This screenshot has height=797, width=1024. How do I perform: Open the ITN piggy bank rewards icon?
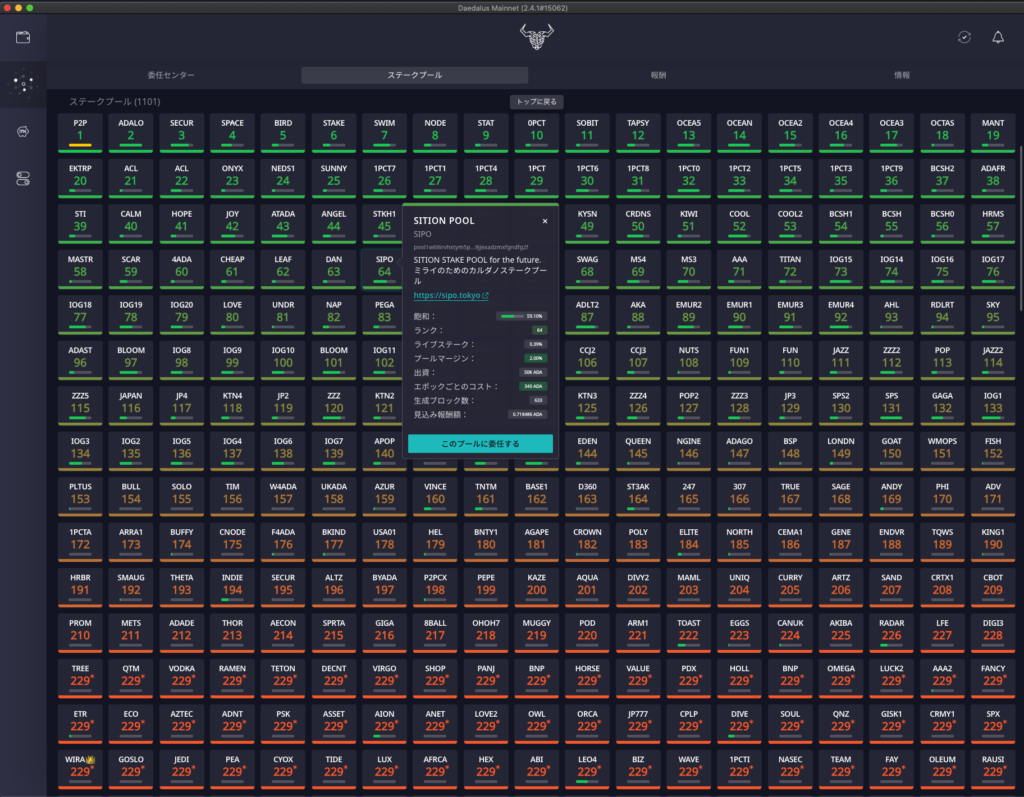click(x=23, y=131)
